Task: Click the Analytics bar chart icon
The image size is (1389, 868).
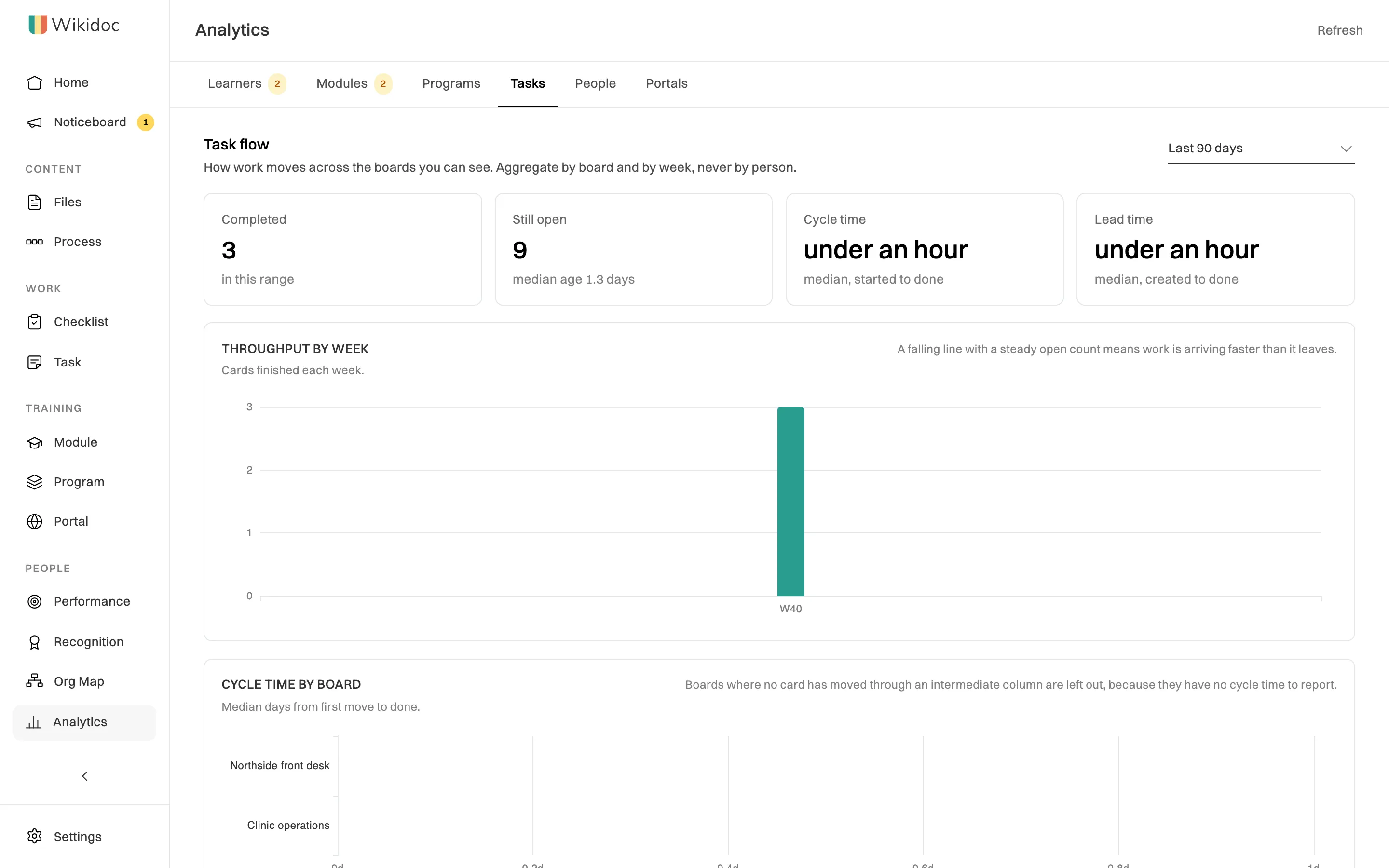Action: [34, 722]
